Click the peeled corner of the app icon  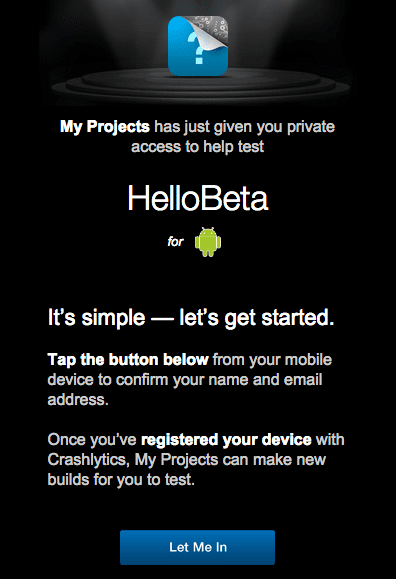click(213, 32)
